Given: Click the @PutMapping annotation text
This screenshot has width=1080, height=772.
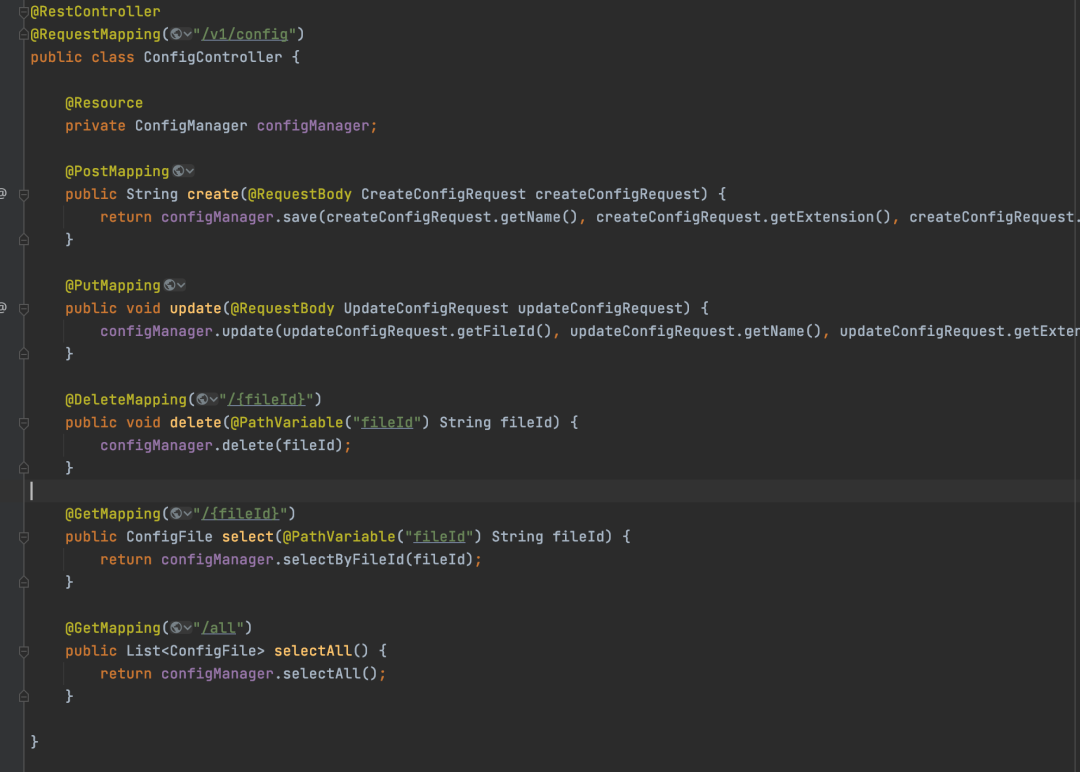Looking at the screenshot, I should pos(113,286).
